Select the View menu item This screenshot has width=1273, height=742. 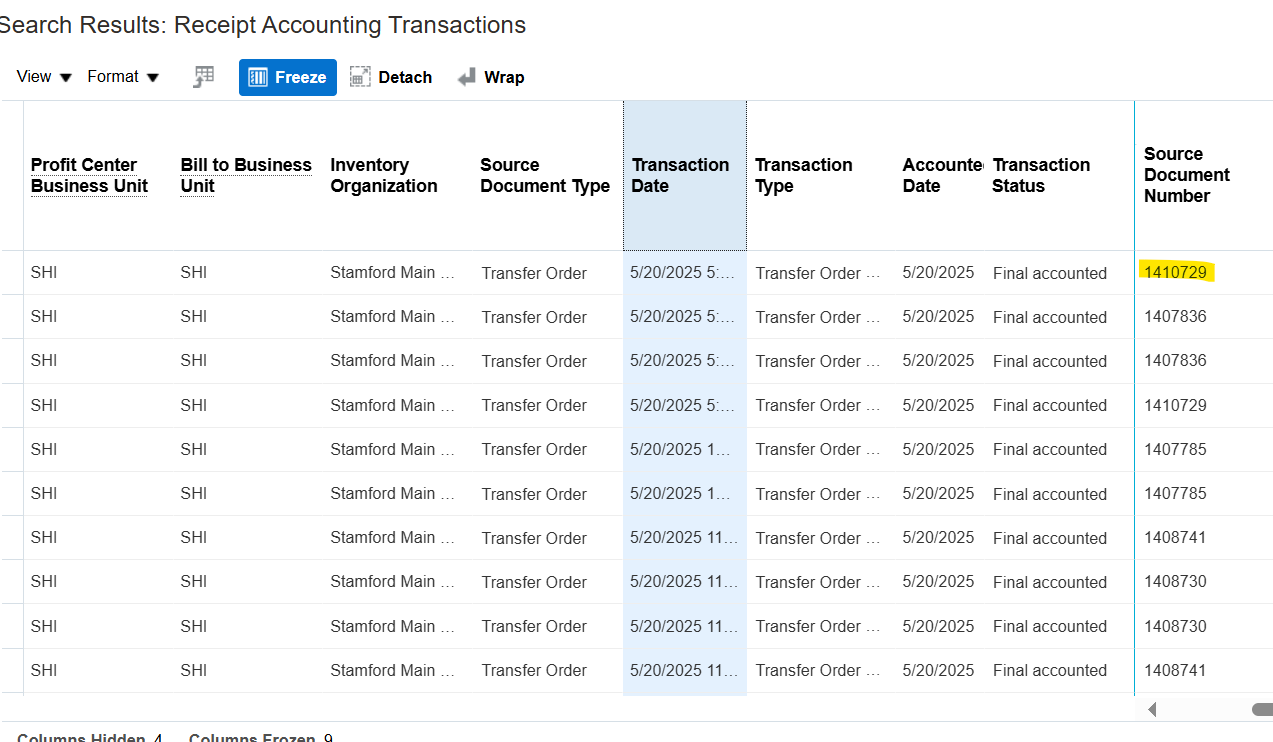(33, 76)
